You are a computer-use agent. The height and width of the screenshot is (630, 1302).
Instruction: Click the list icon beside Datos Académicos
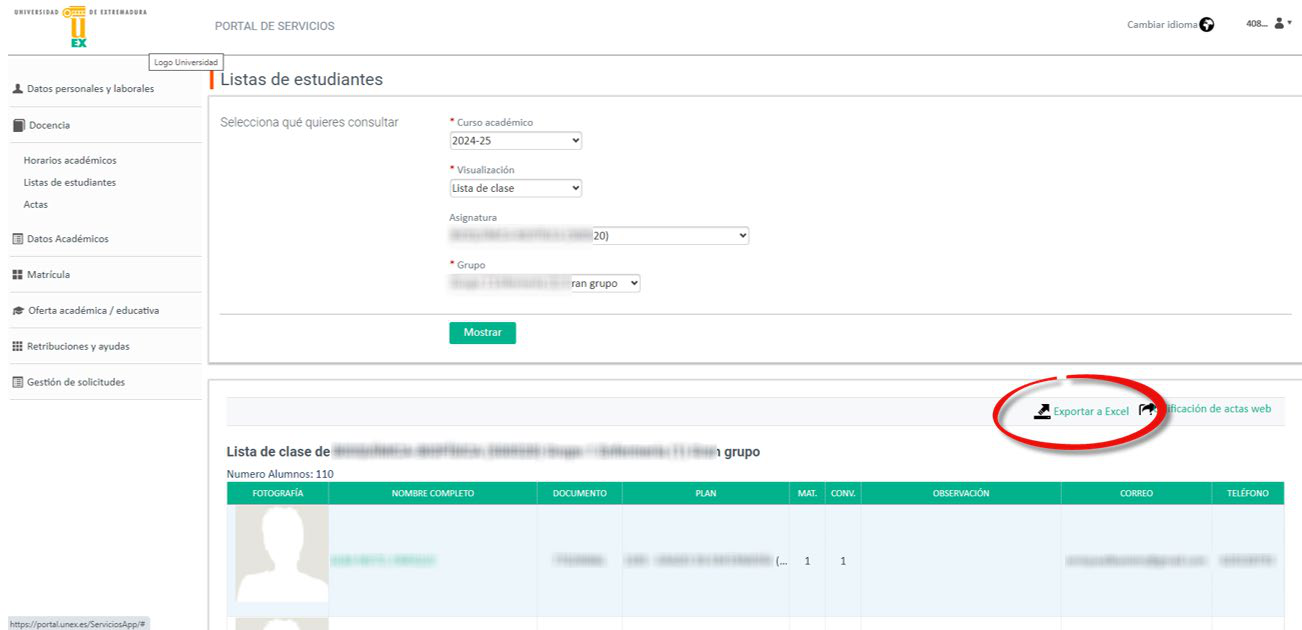pyautogui.click(x=18, y=239)
